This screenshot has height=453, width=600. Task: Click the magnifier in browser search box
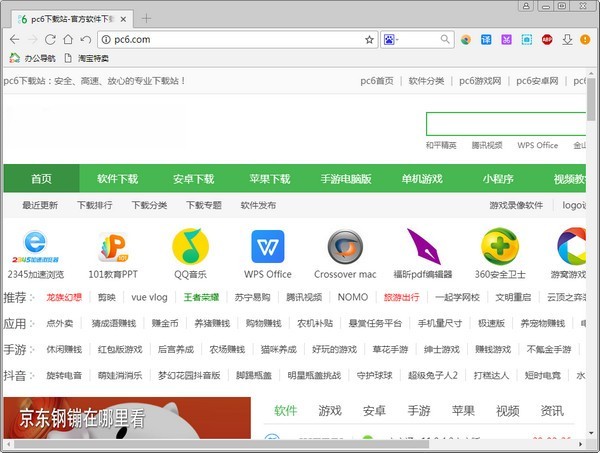click(x=445, y=39)
